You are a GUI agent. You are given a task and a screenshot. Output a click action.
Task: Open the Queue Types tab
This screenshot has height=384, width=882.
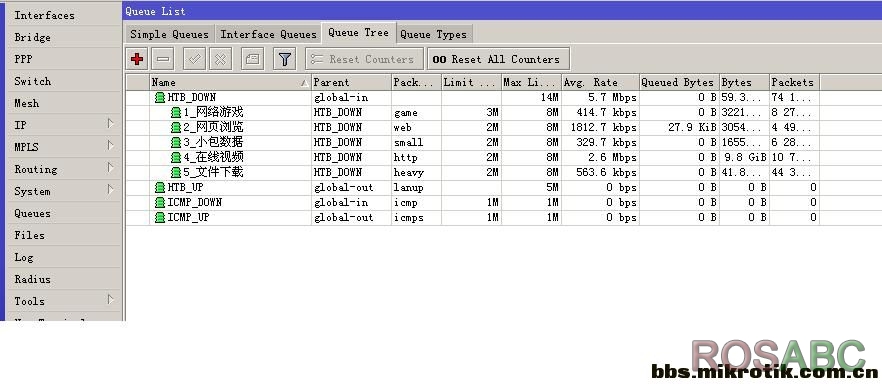[434, 34]
